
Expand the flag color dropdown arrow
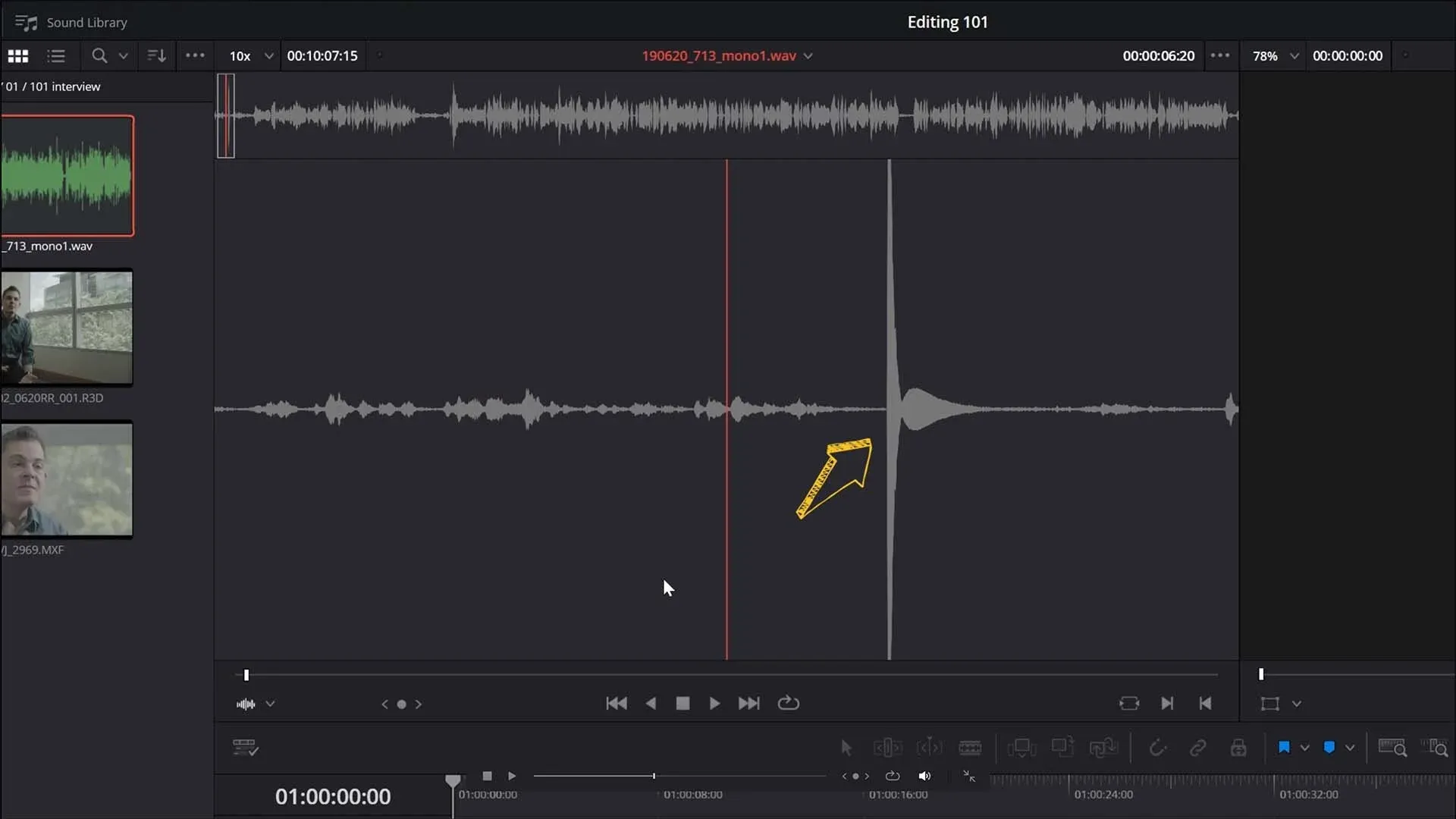click(1304, 748)
